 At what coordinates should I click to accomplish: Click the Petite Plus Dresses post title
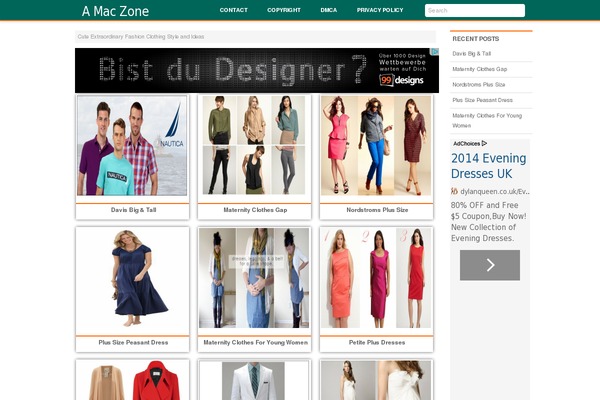377,343
